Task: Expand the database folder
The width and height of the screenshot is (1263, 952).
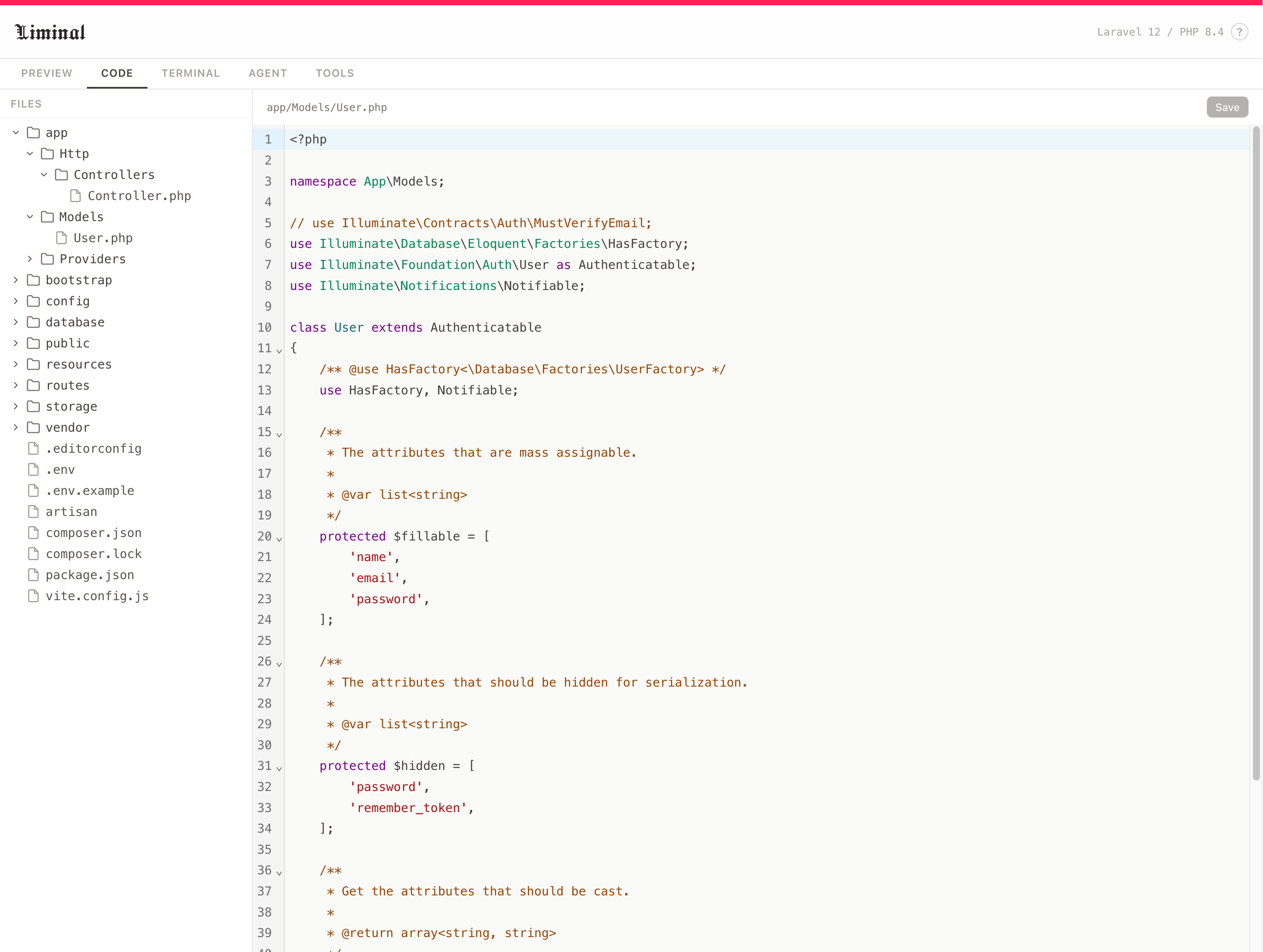Action: tap(16, 322)
